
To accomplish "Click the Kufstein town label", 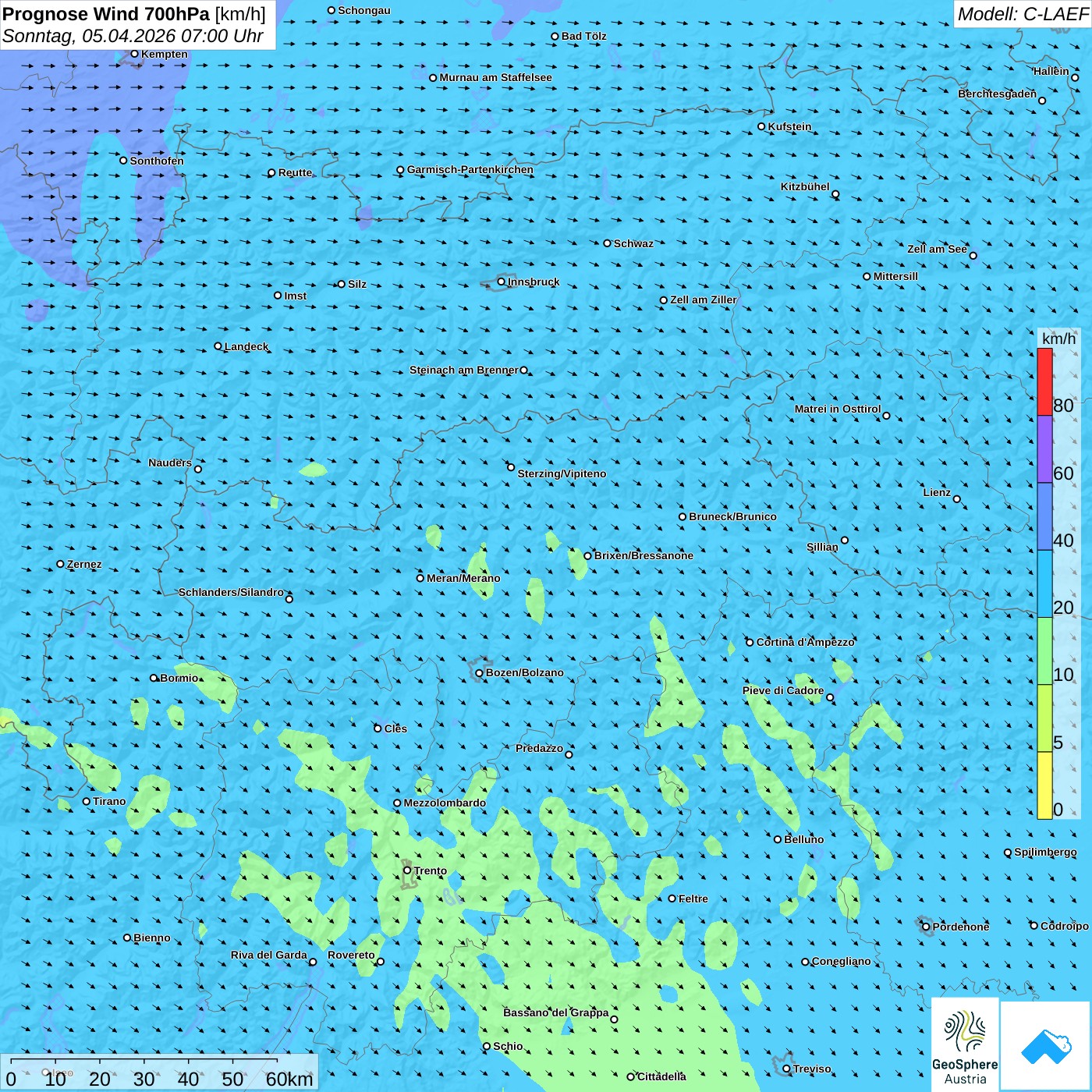I will pos(789,126).
